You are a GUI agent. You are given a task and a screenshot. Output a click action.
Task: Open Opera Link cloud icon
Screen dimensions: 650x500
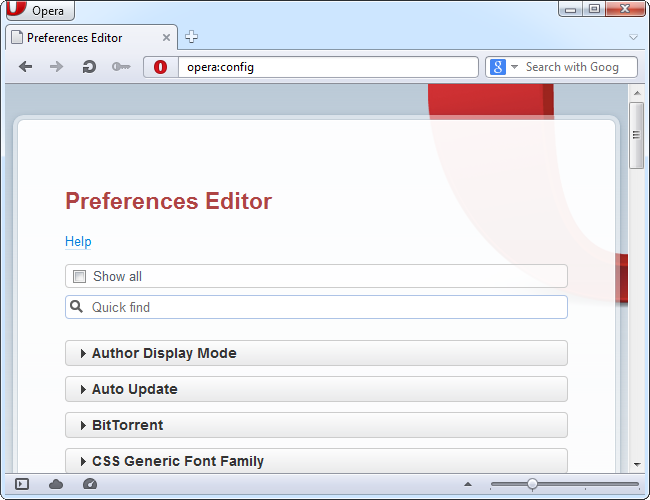point(56,484)
